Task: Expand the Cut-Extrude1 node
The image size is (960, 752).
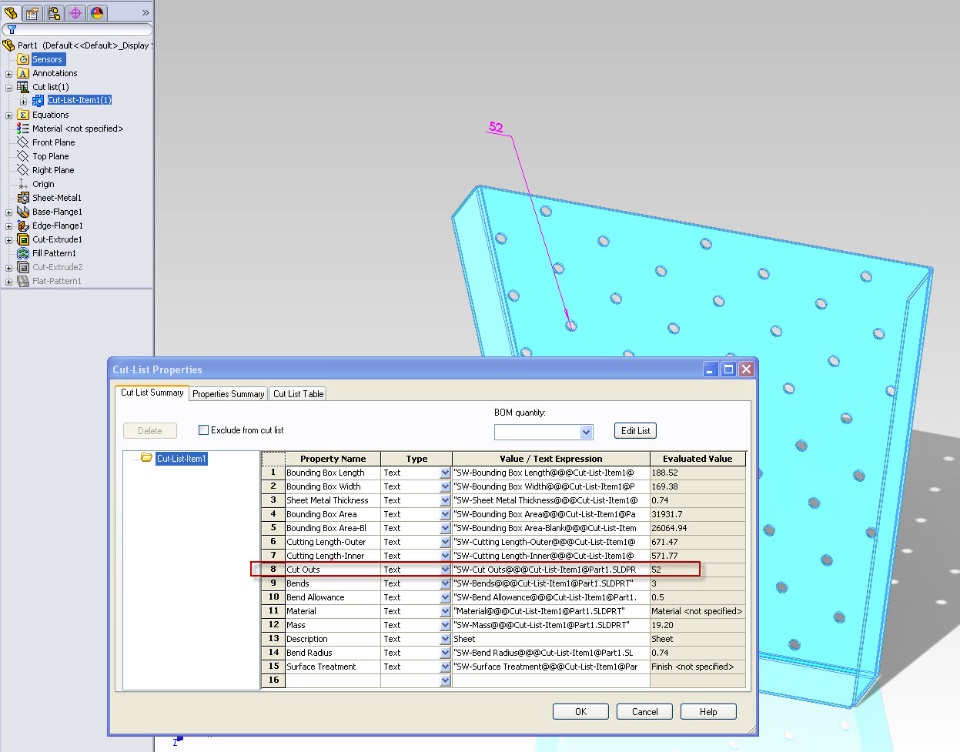Action: 9,240
